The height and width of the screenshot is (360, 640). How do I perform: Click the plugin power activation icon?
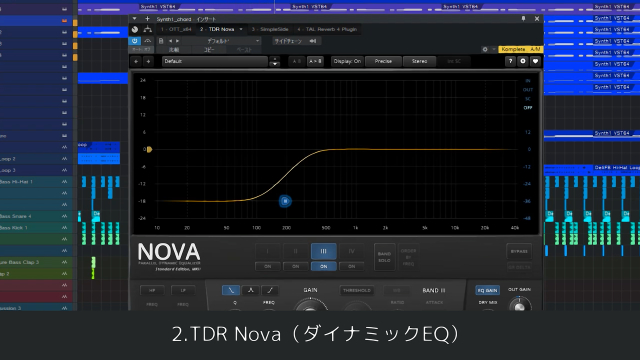pos(134,41)
